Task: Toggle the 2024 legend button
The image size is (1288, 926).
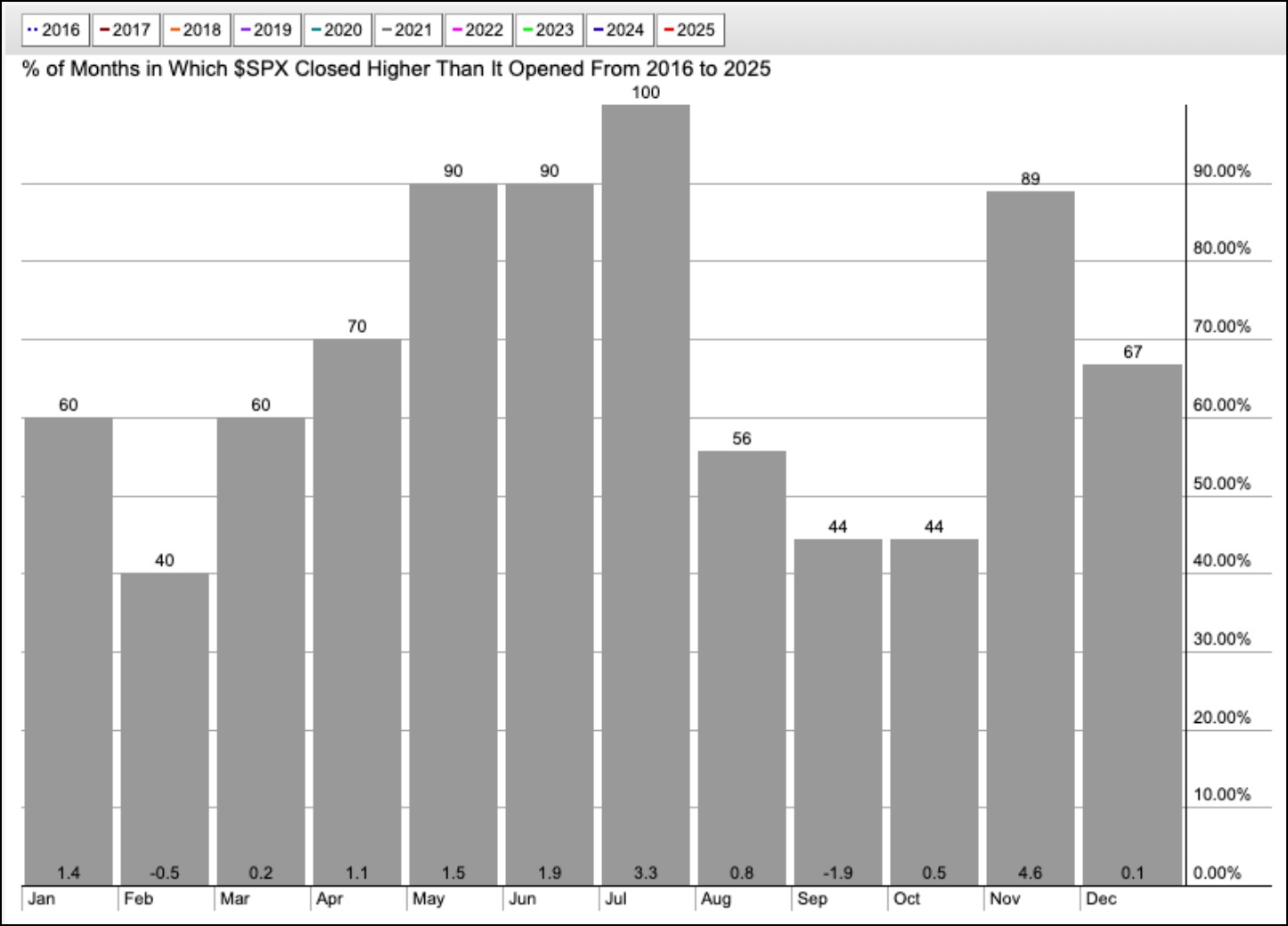Action: click(619, 30)
